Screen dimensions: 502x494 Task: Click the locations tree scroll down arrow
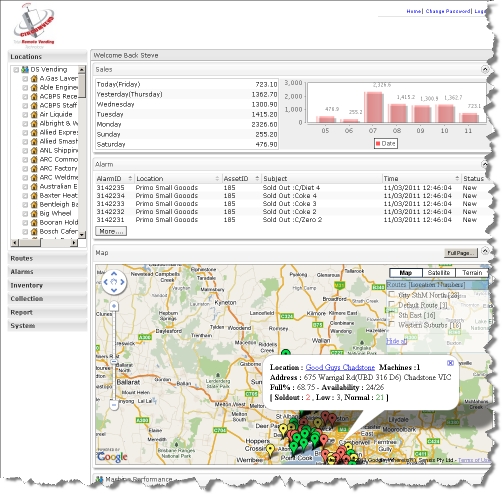pos(82,235)
